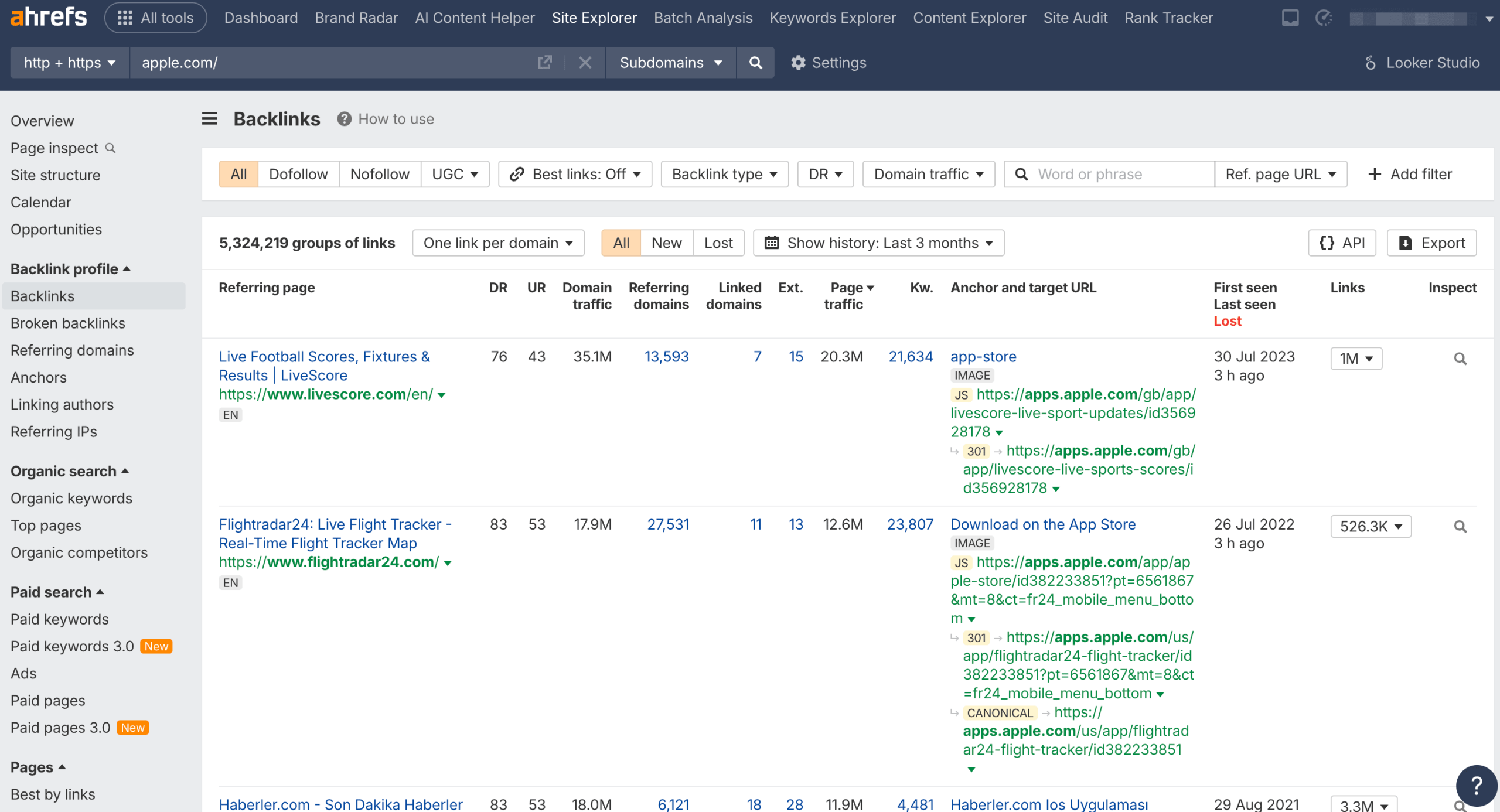Viewport: 1500px width, 812px height.
Task: Click the Ahrefs logo
Action: (49, 18)
